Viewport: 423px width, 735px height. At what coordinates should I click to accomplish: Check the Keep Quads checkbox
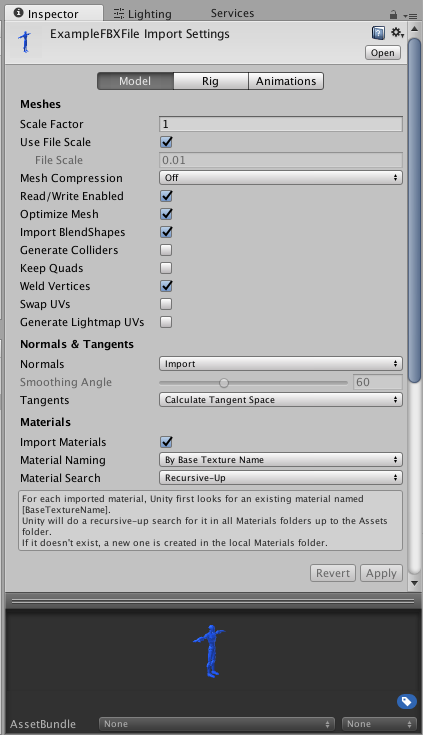tap(166, 268)
